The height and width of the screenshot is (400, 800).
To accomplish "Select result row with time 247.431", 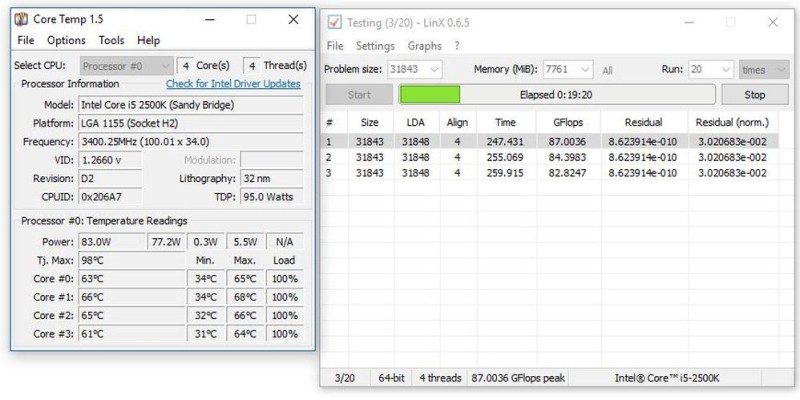I will [x=550, y=141].
